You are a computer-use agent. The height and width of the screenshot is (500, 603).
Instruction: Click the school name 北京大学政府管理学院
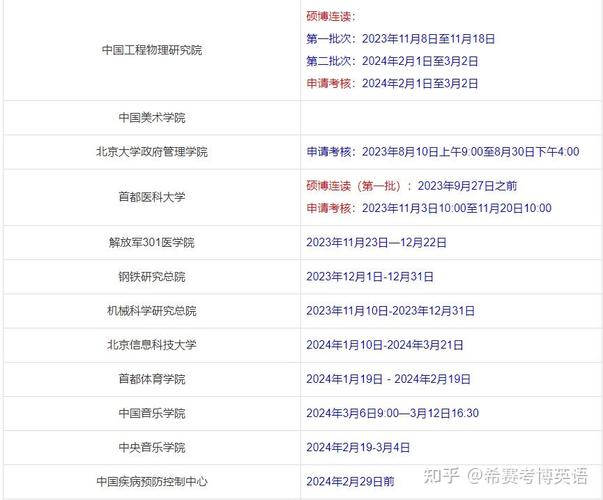point(152,152)
